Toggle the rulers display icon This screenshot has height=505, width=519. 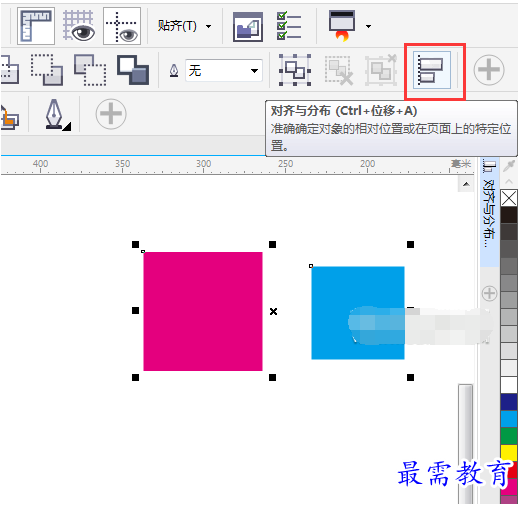tap(36, 26)
